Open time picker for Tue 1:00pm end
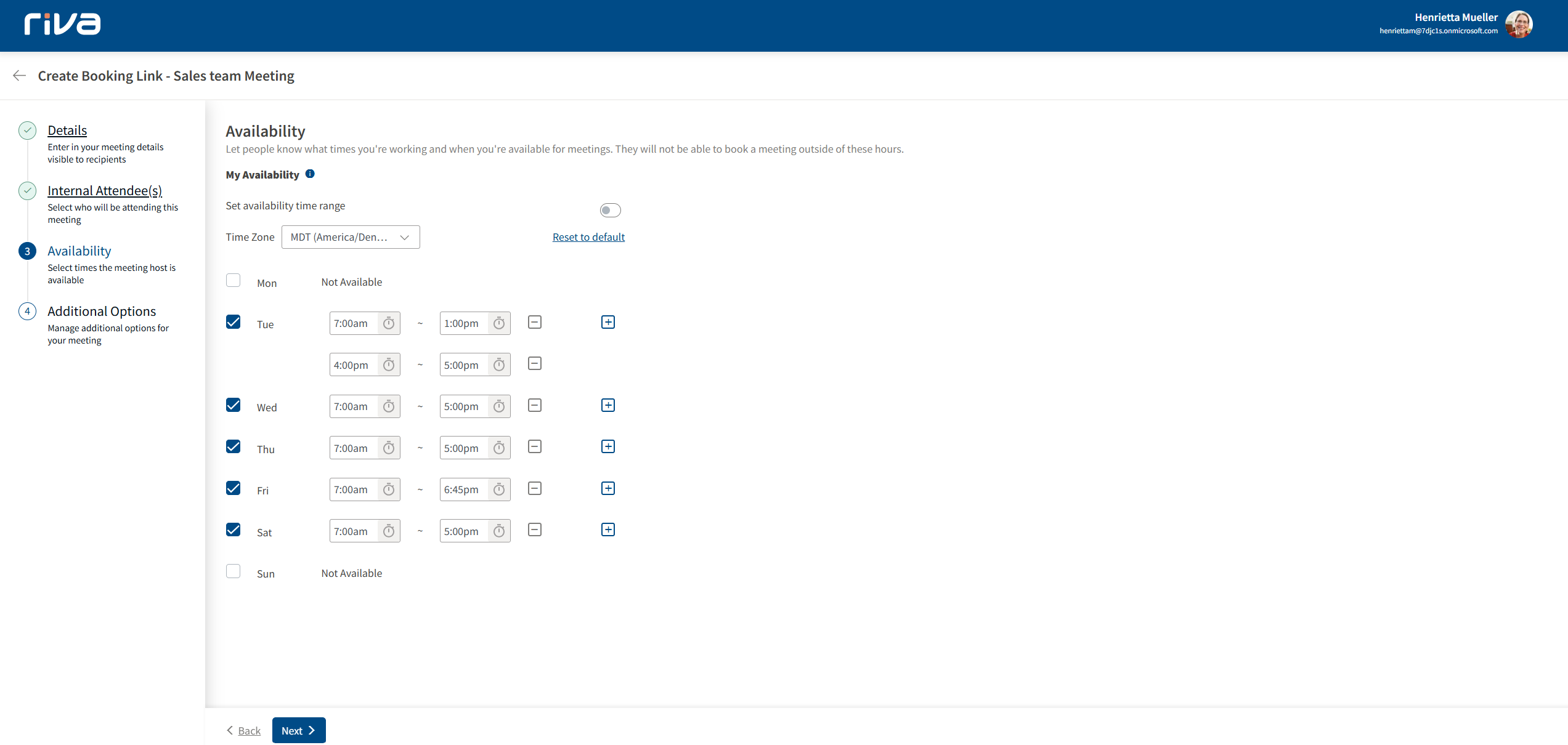 (499, 323)
